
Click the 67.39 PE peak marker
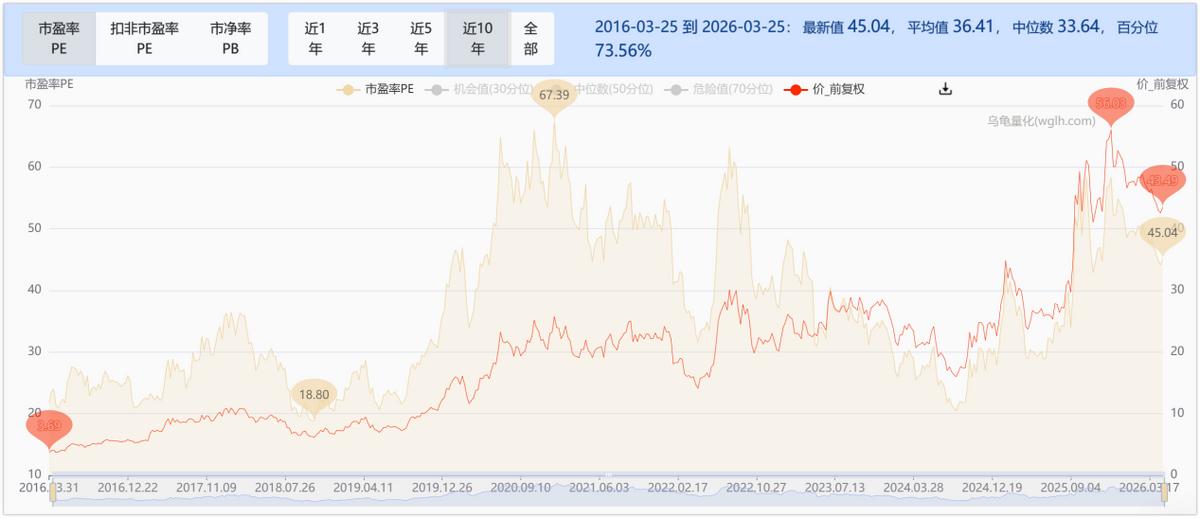[x=553, y=96]
